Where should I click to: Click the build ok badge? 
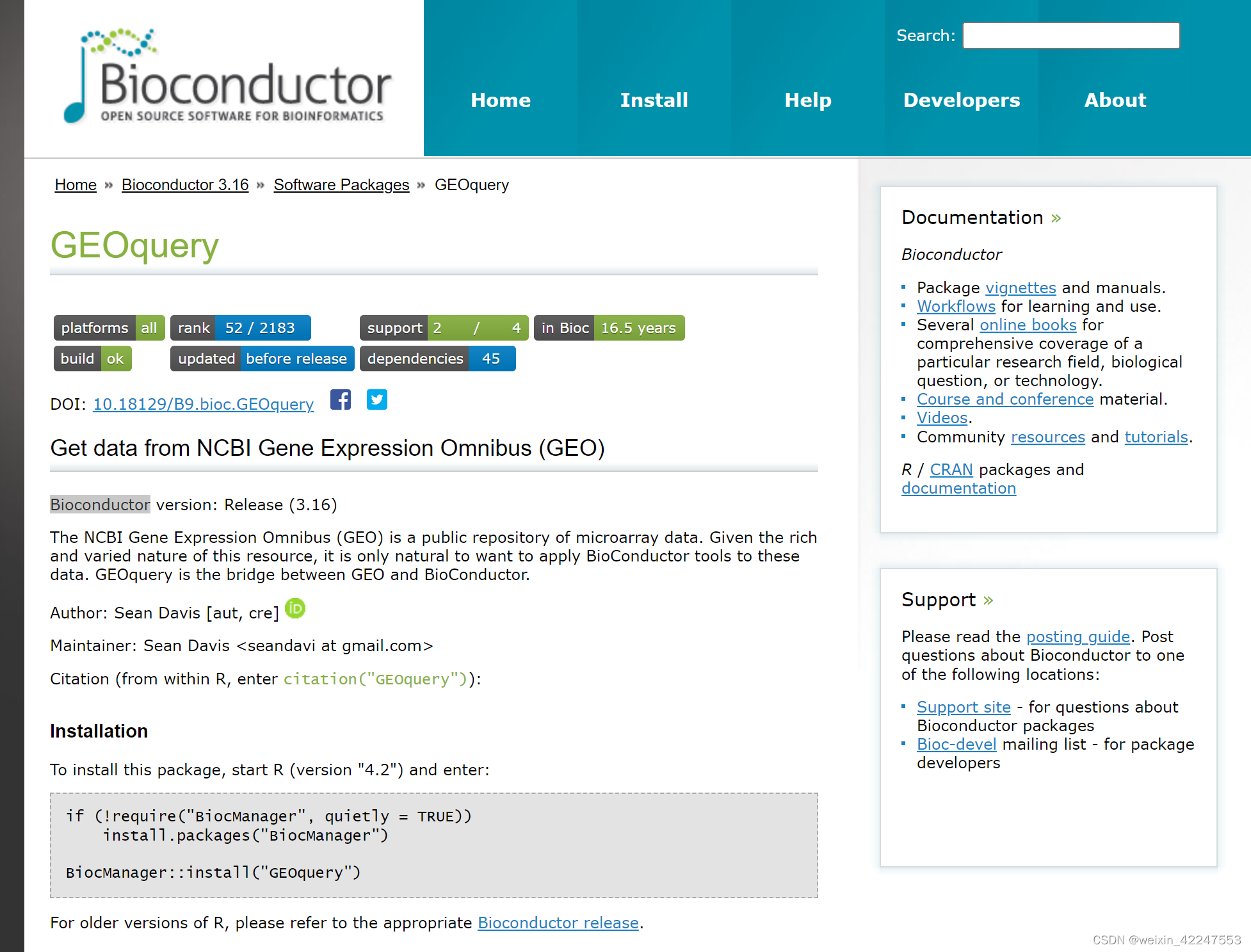pos(93,359)
